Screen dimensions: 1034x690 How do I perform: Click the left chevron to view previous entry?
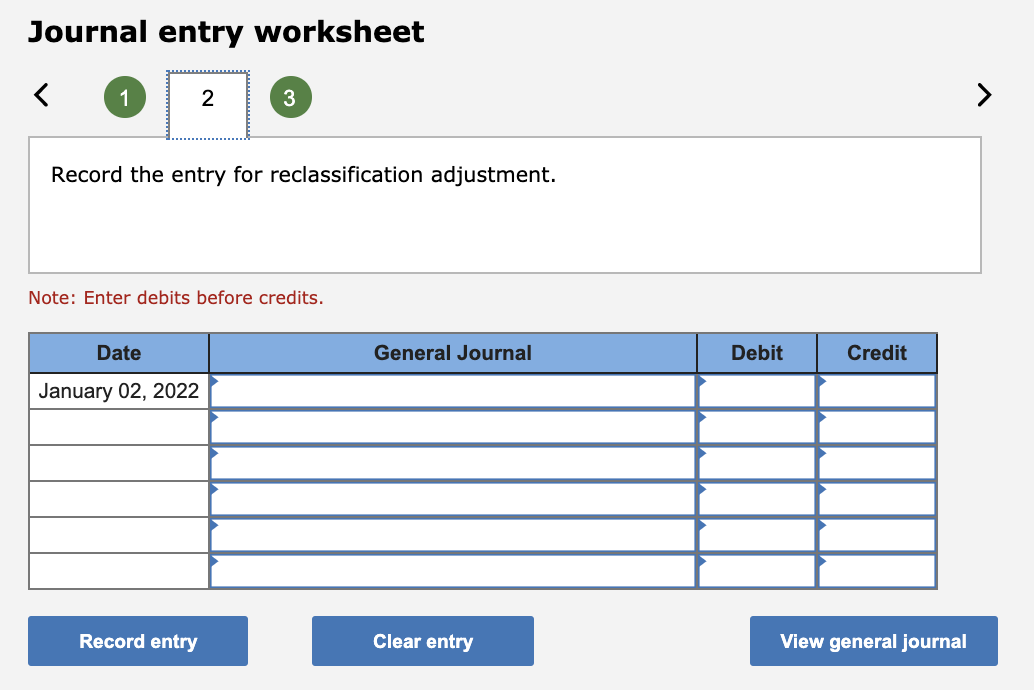[39, 94]
